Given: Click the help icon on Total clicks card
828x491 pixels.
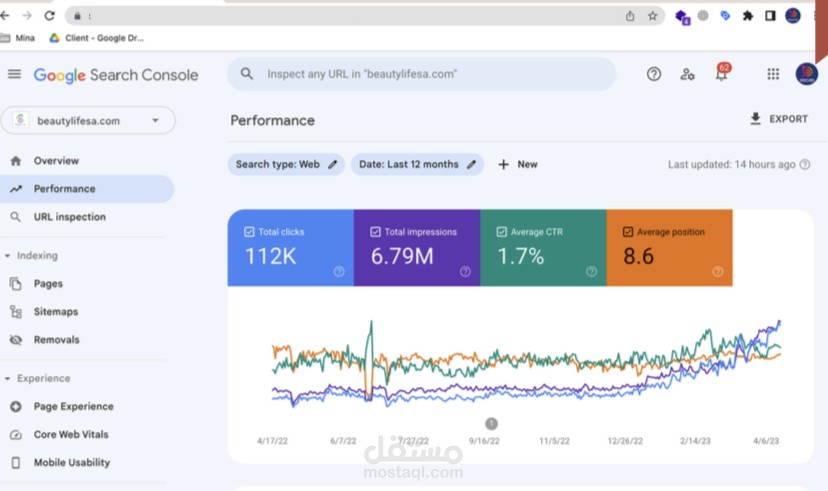Looking at the screenshot, I should point(339,271).
